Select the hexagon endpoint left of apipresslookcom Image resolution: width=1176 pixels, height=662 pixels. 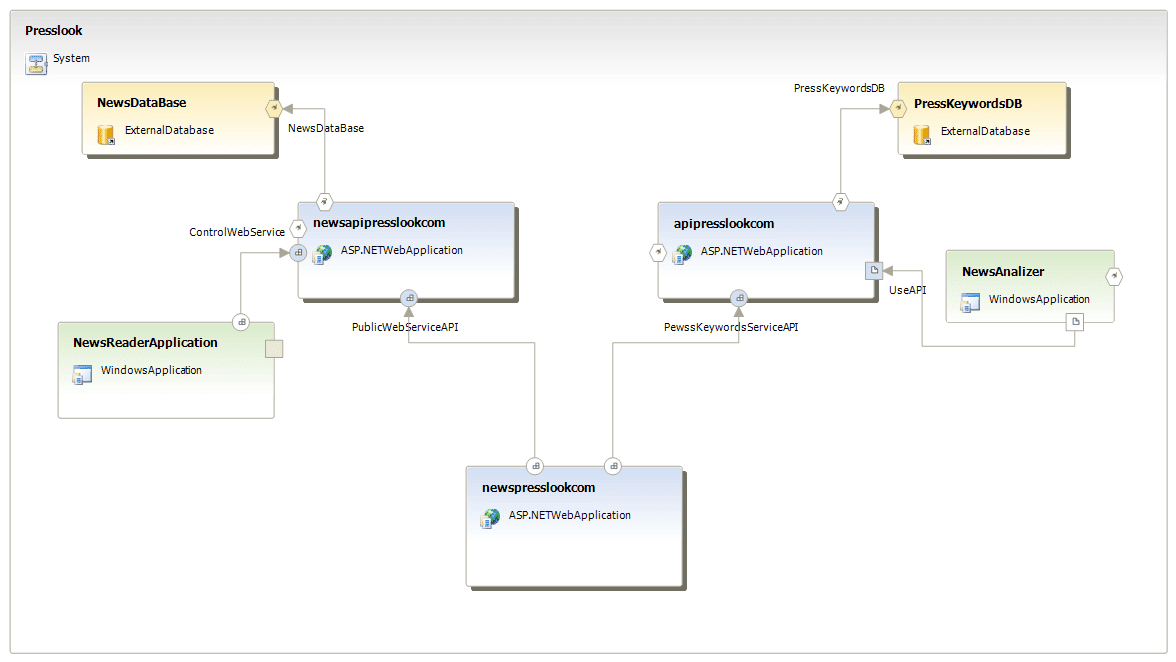pos(658,253)
